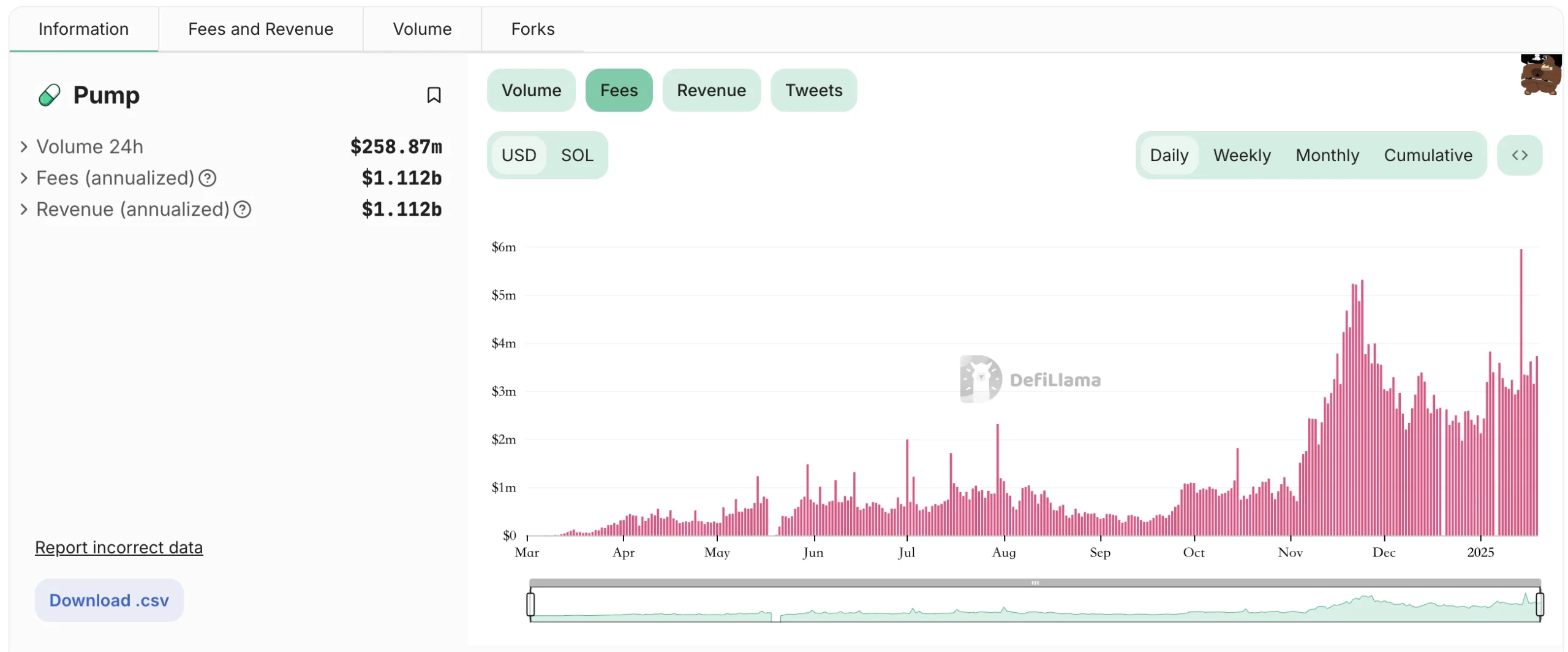The height and width of the screenshot is (652, 1568).
Task: Click the Pump pill logo icon
Action: click(x=50, y=95)
